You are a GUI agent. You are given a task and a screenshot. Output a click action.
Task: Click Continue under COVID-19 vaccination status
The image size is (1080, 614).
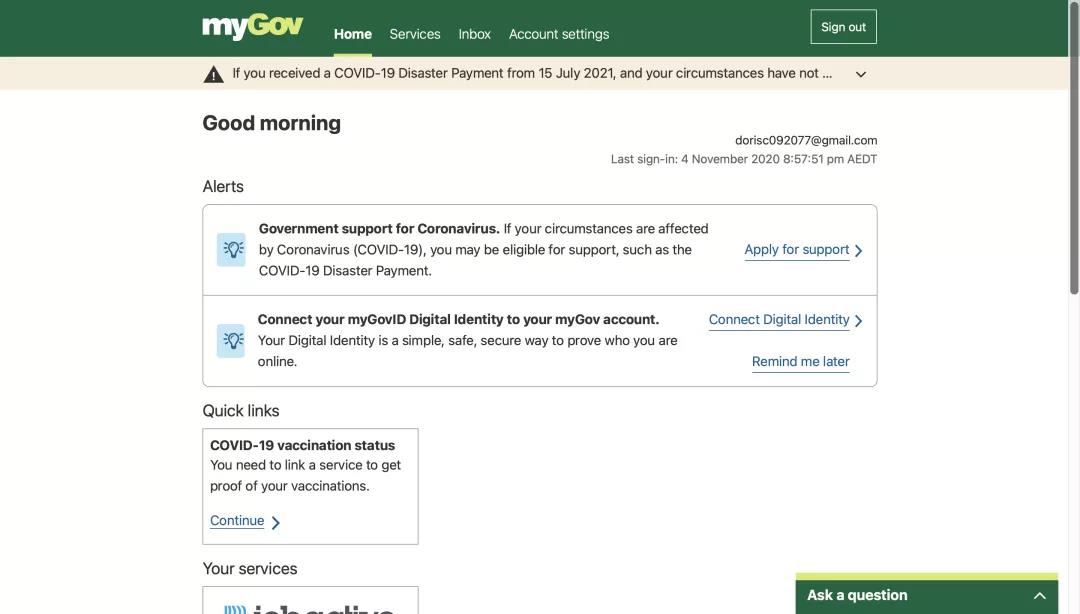(x=245, y=522)
